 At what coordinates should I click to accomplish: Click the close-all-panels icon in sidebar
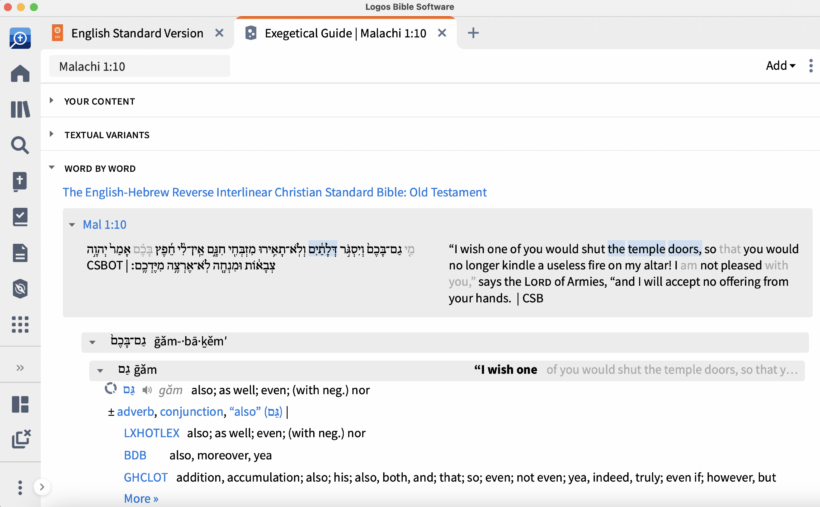21,439
